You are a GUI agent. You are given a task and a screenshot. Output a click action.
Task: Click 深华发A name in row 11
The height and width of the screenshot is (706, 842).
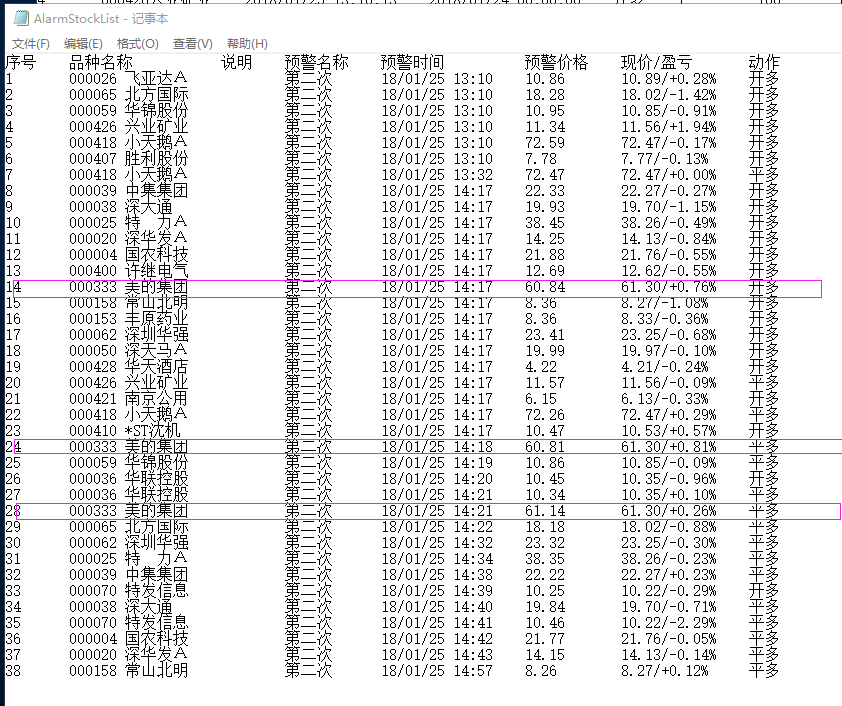tap(156, 238)
